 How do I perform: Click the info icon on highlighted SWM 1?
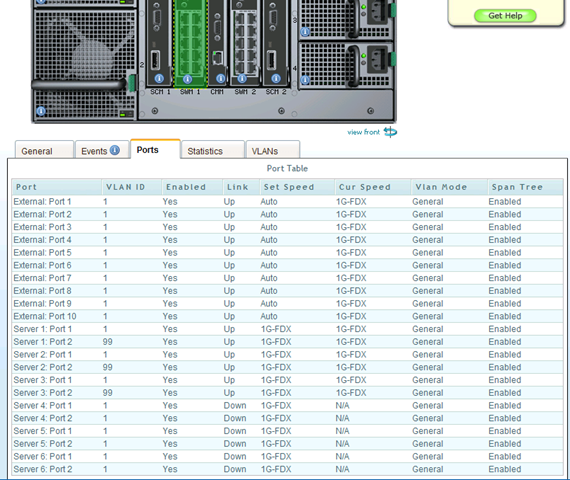click(x=187, y=79)
